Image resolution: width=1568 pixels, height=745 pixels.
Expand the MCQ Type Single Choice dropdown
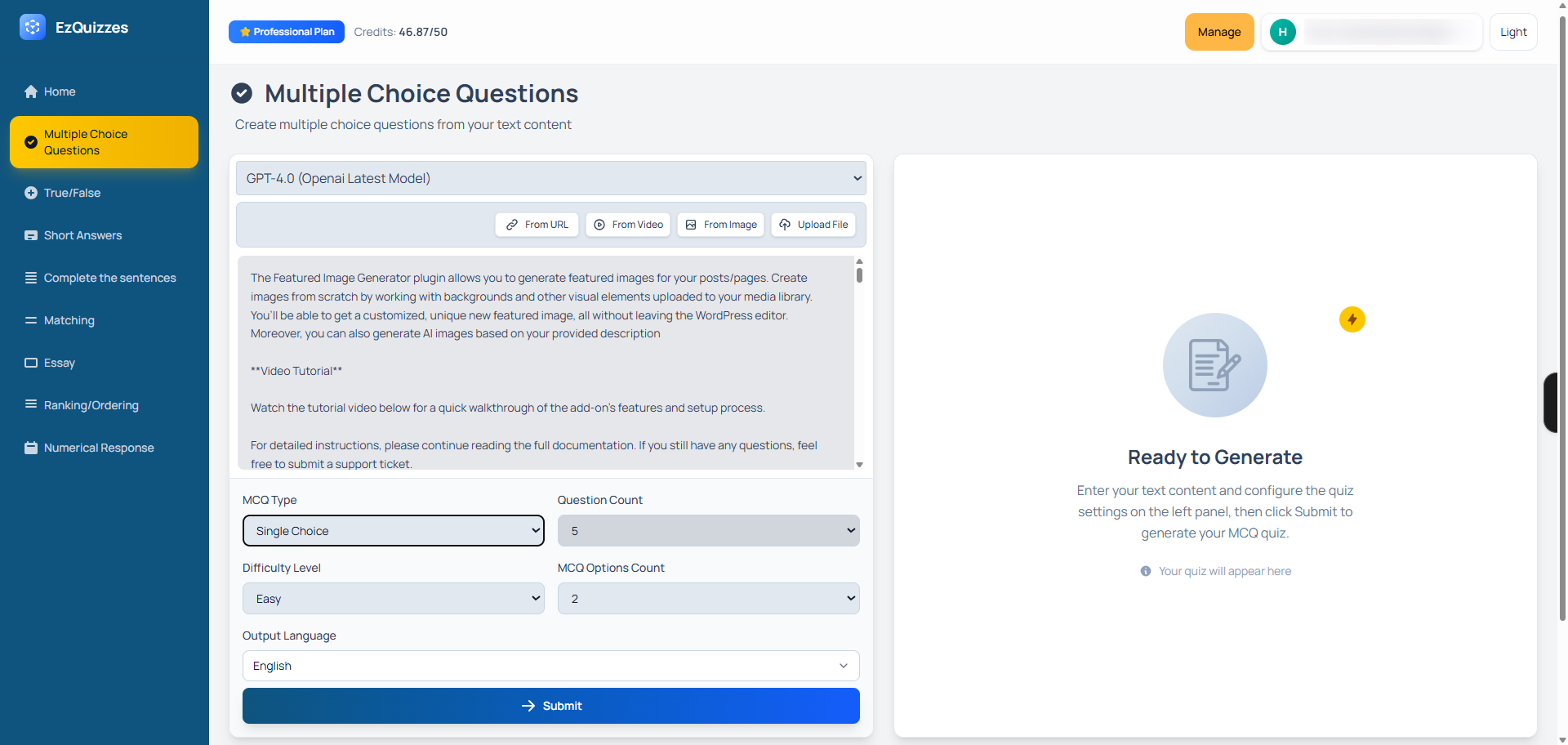pyautogui.click(x=393, y=531)
